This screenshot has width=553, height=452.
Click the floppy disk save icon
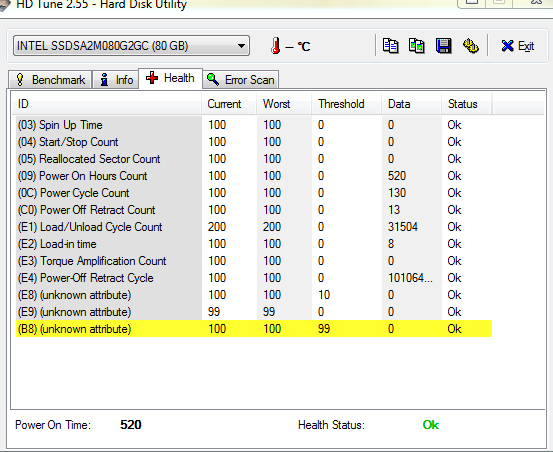[x=444, y=46]
